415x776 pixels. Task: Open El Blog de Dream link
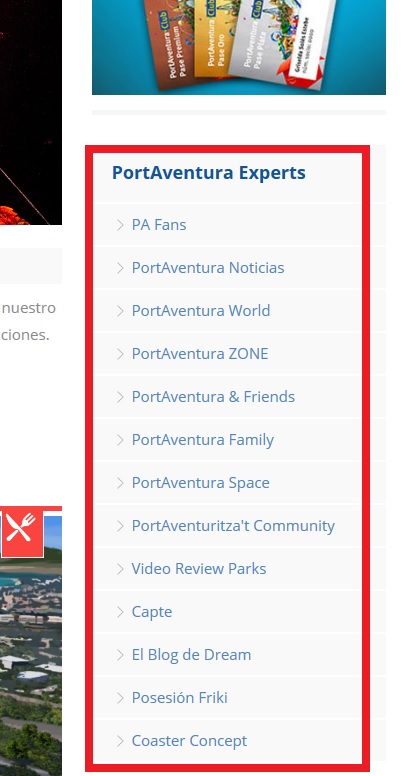coord(191,655)
